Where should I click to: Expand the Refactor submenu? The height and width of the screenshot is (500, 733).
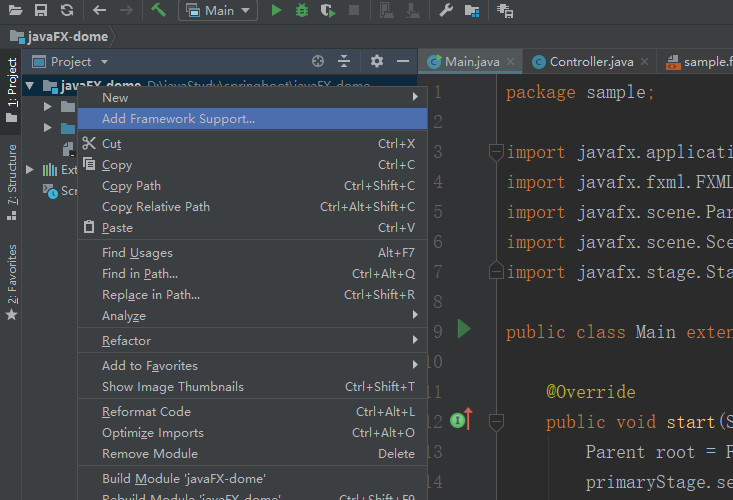point(252,340)
